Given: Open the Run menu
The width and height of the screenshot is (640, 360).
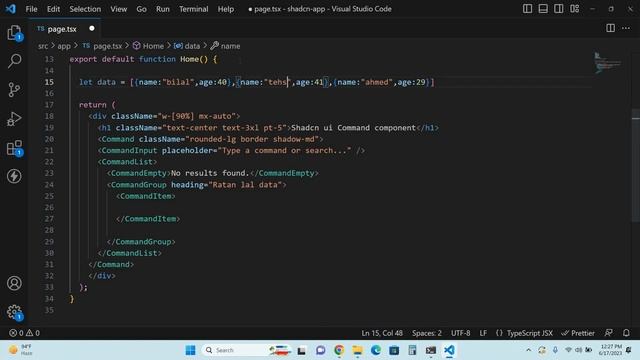Looking at the screenshot, I should [162, 9].
